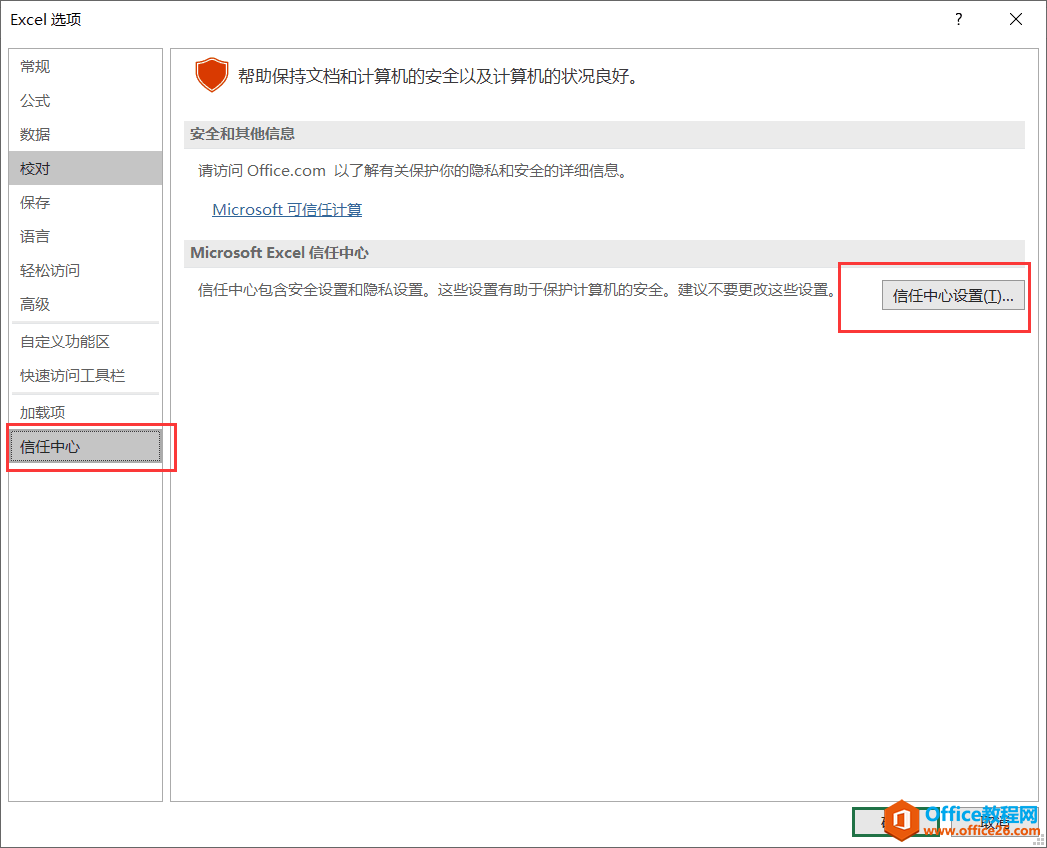Open the 加载项 category
This screenshot has width=1047, height=848.
(85, 413)
